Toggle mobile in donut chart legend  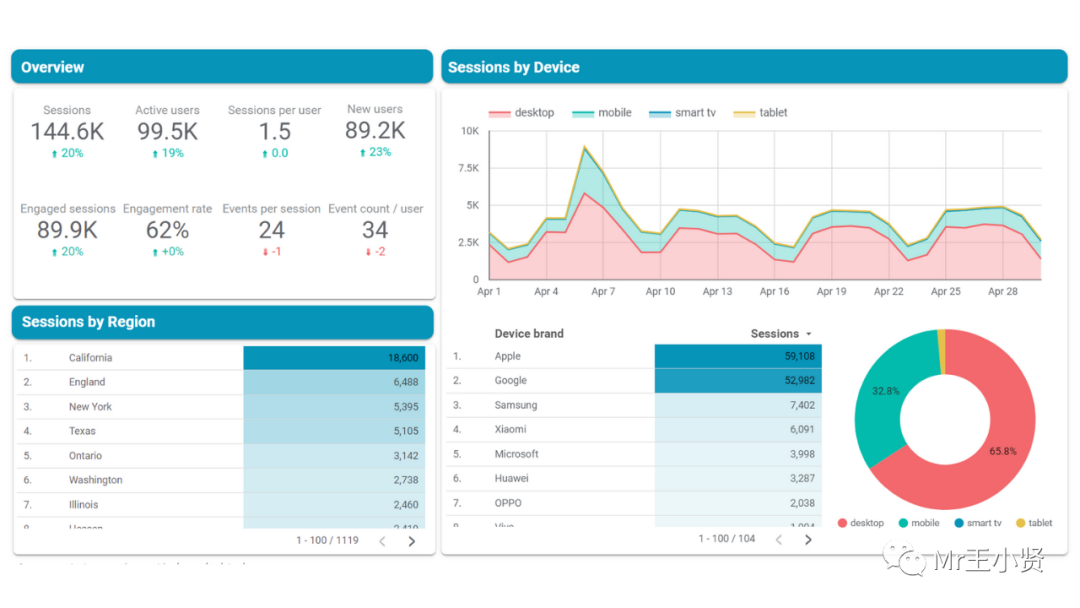919,523
